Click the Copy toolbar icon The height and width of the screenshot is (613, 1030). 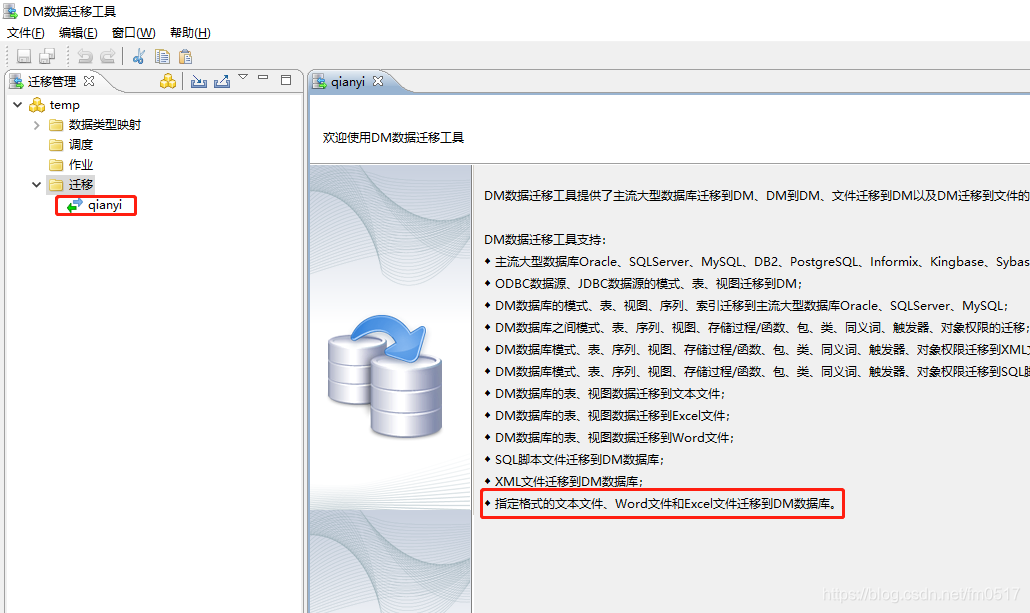tap(162, 57)
